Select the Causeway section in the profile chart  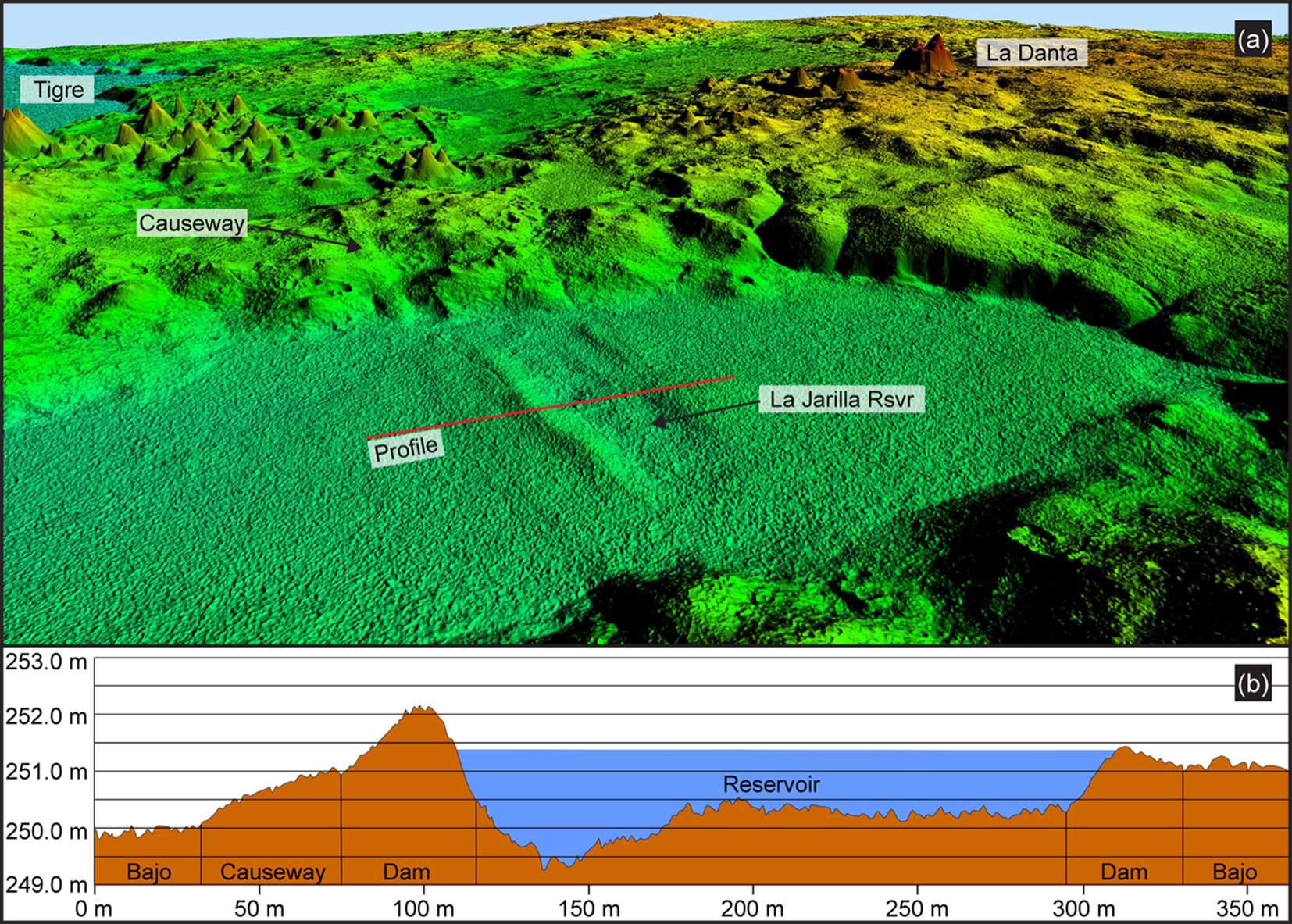coord(273,872)
